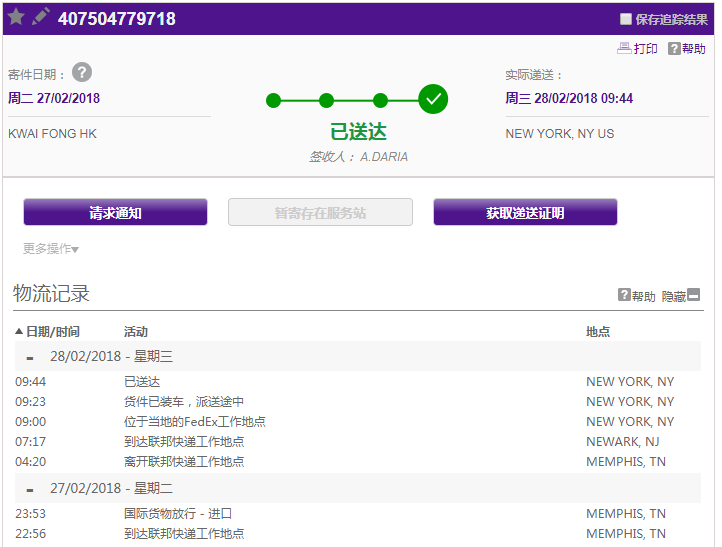
Task: Click the top 帮助 link
Action: (693, 48)
